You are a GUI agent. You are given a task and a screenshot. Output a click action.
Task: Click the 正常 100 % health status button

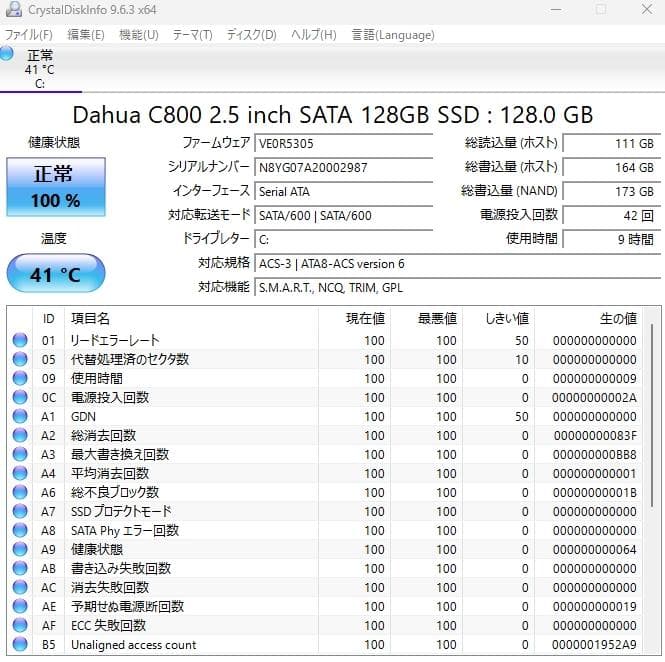pyautogui.click(x=56, y=187)
